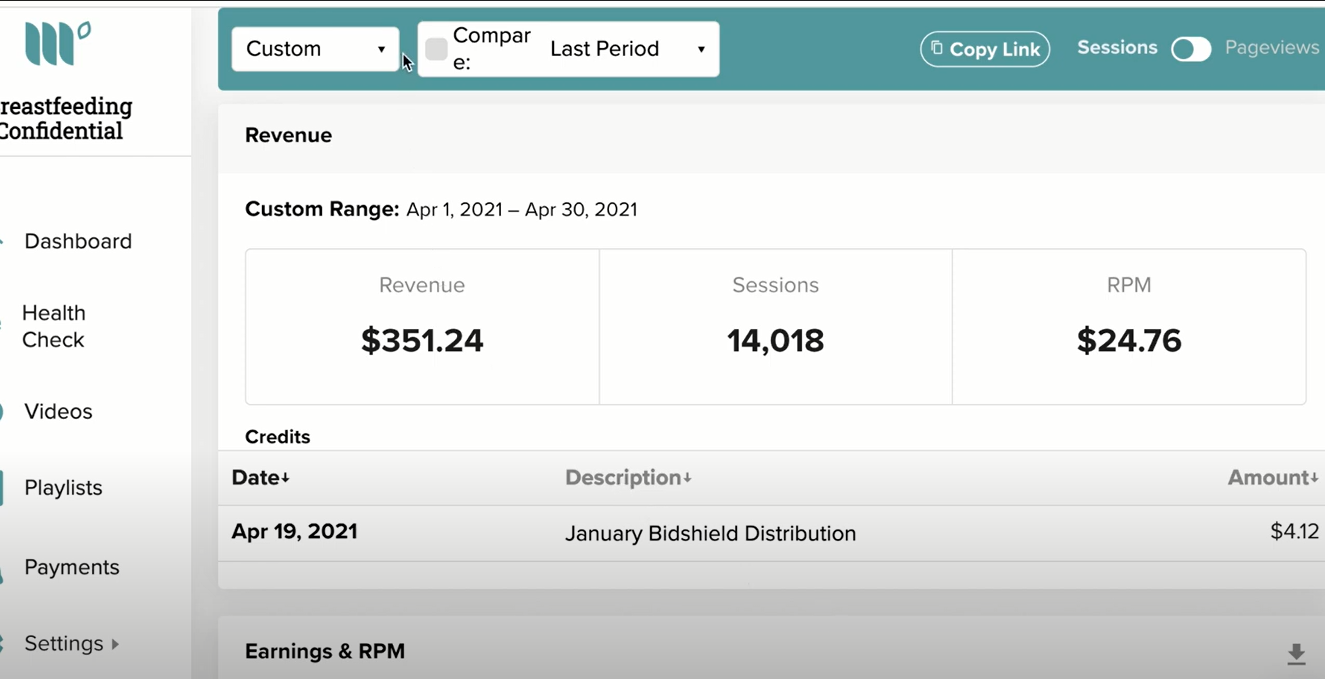
Task: Click the Earnings & RPM heading
Action: [325, 652]
